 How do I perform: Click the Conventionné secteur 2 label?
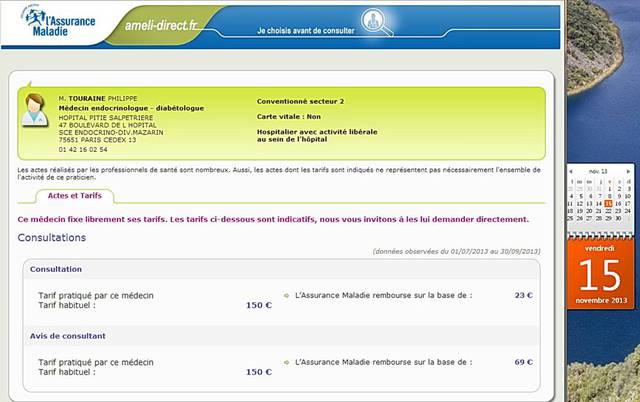click(x=300, y=101)
